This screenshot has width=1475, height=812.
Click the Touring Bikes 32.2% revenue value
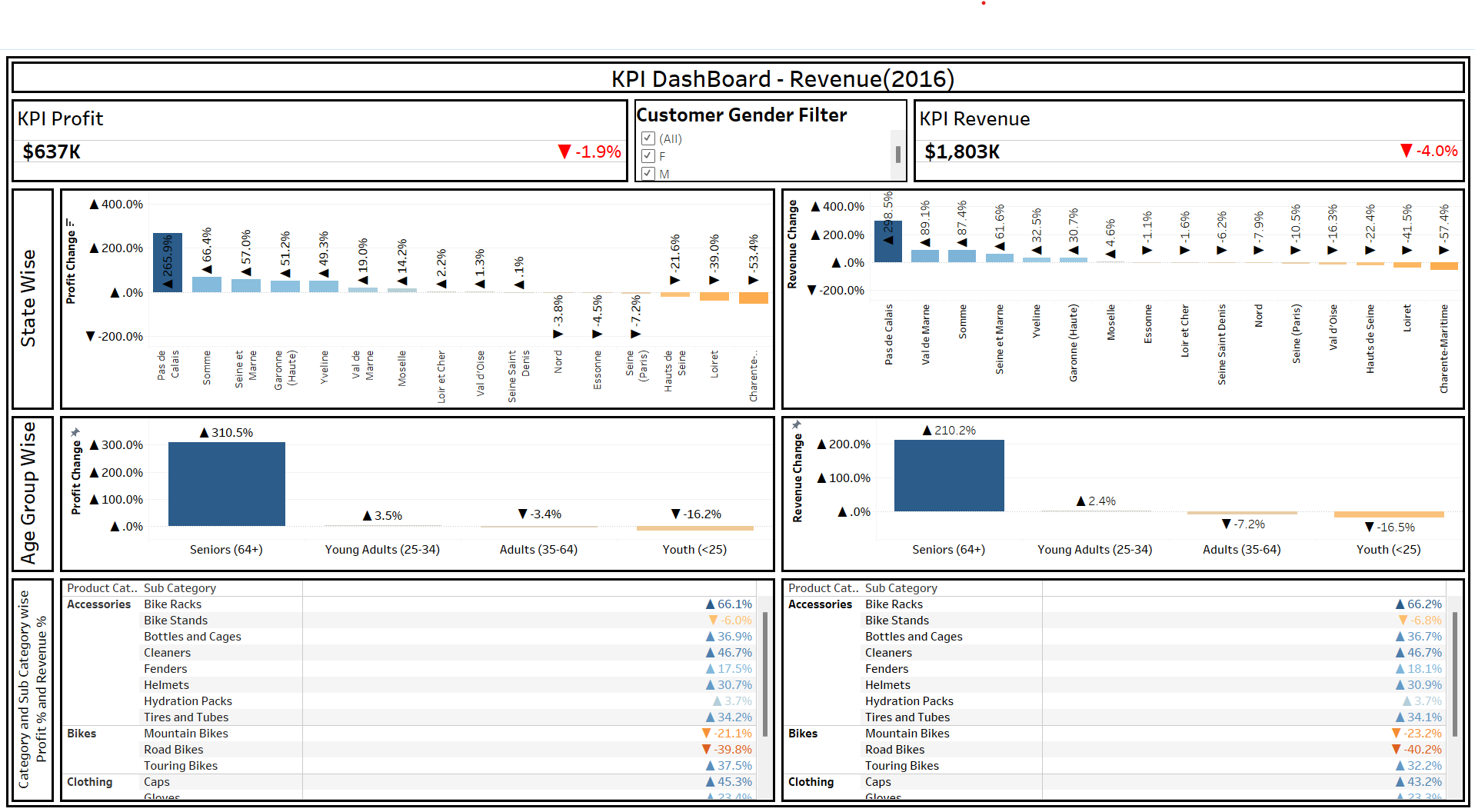1419,766
